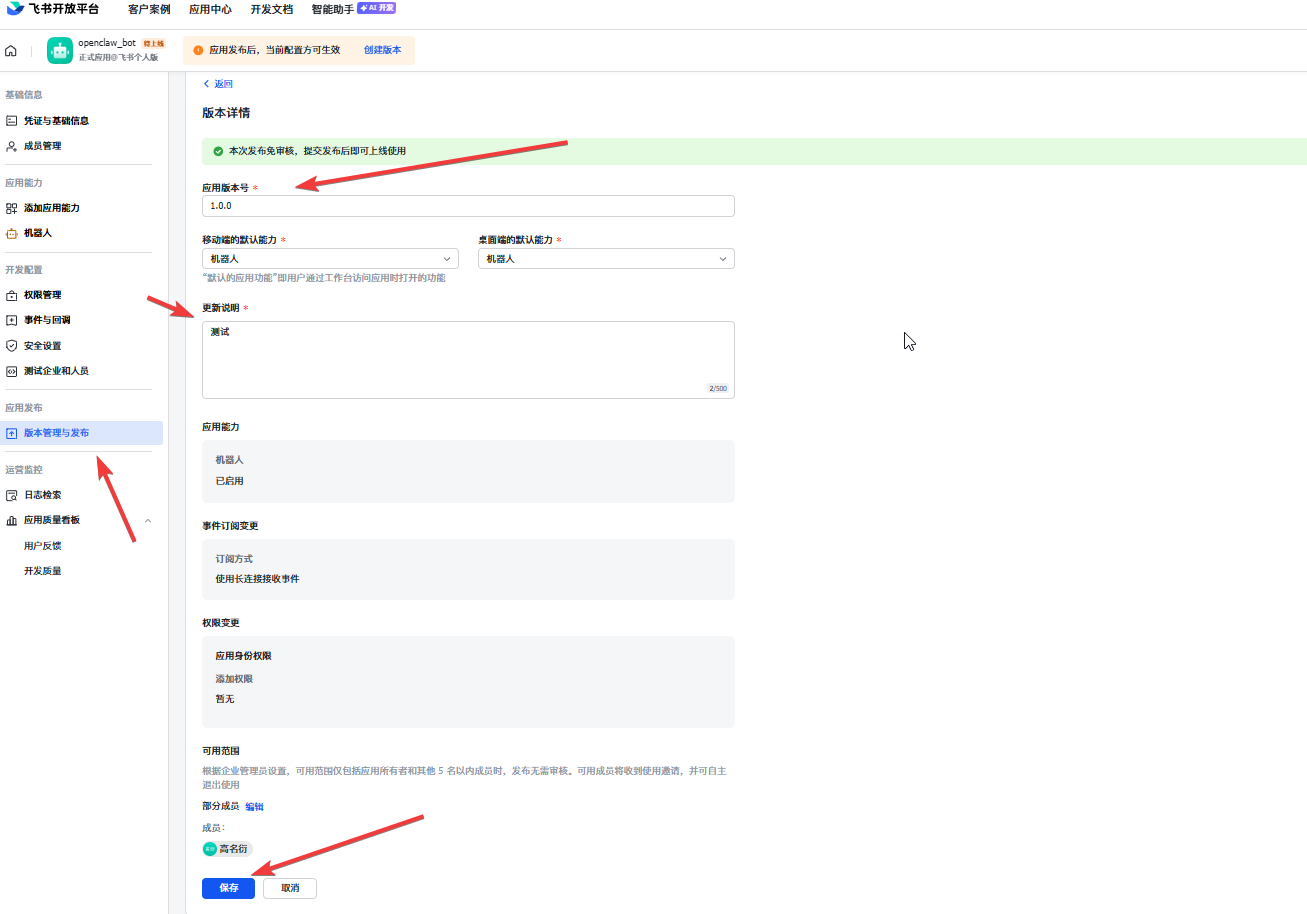1307x914 pixels.
Task: Click the 创建版本 link in banner
Action: [382, 50]
